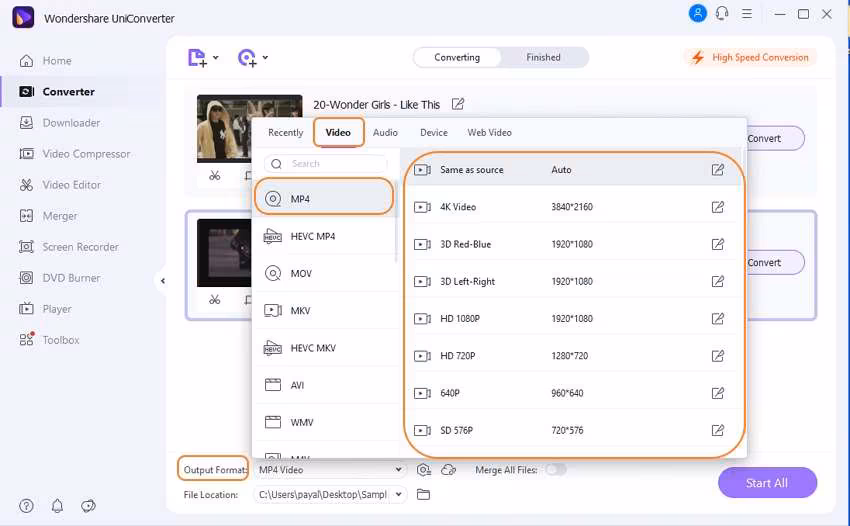Click the Add Files icon
The image size is (850, 526).
pos(197,57)
